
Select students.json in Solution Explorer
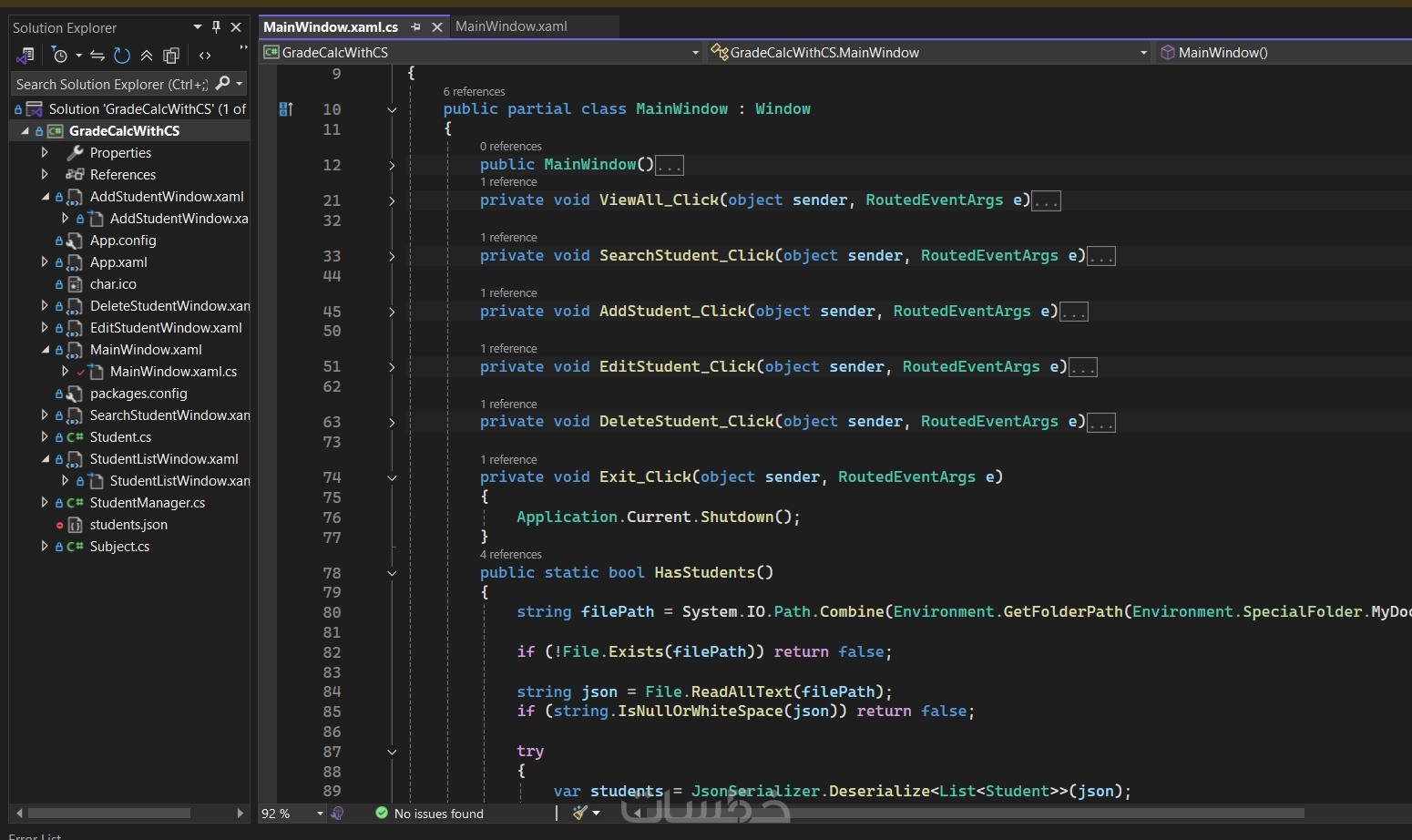point(128,525)
